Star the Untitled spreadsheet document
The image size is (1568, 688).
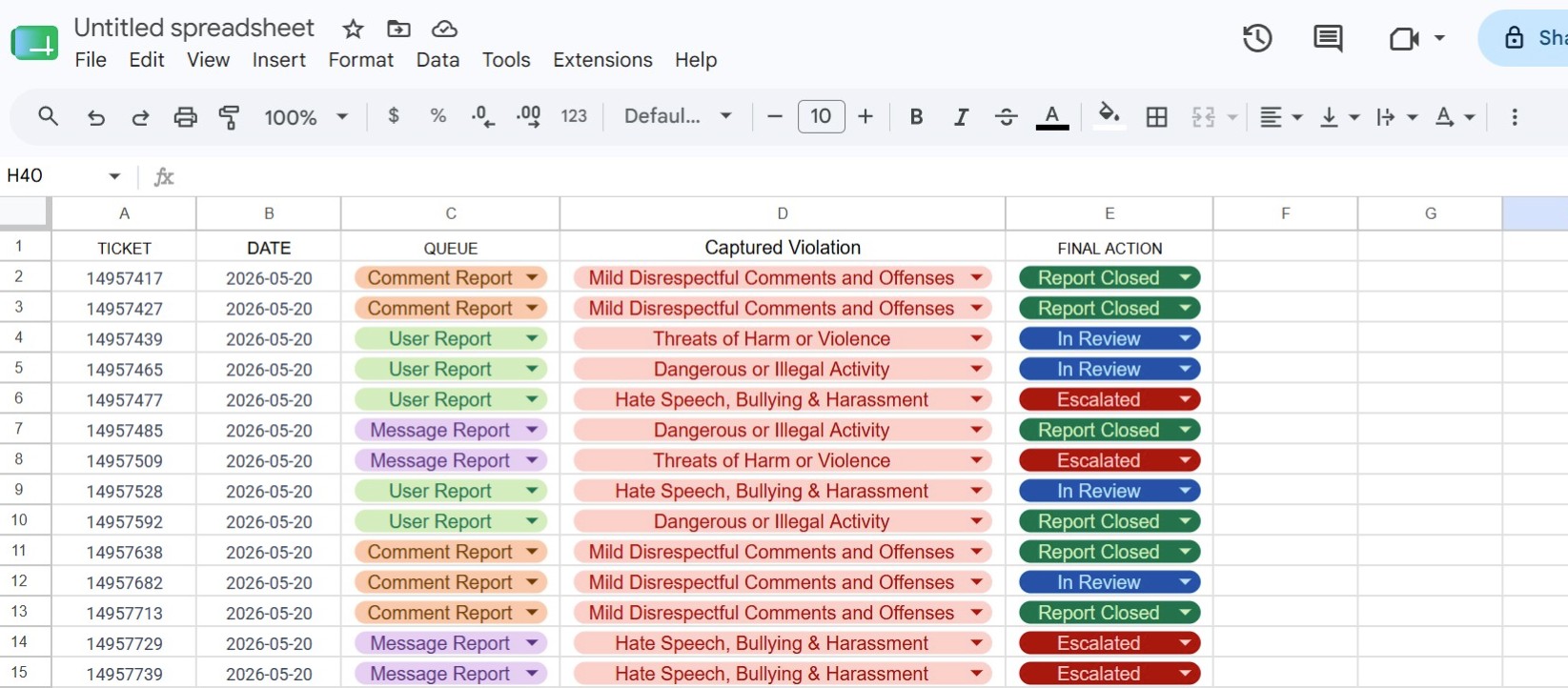(x=353, y=29)
